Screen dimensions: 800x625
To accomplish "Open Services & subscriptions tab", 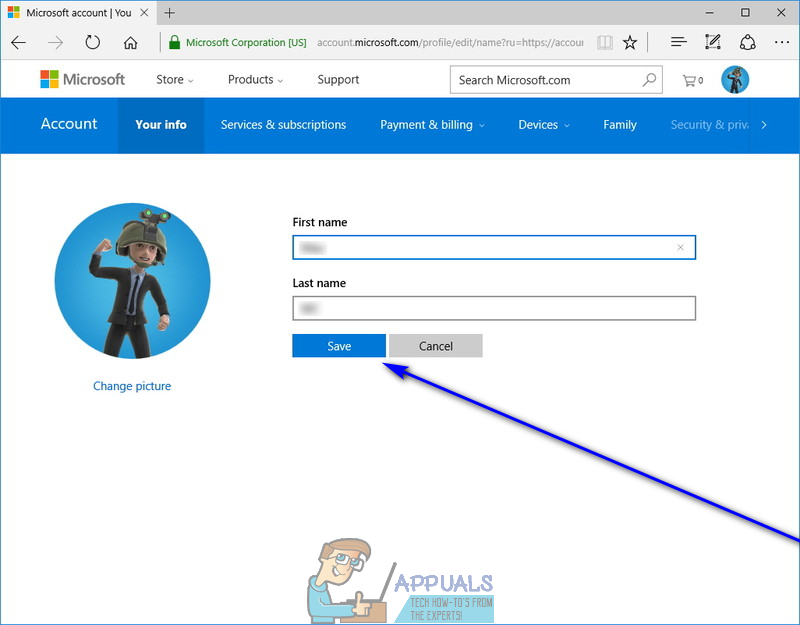I will tap(283, 125).
